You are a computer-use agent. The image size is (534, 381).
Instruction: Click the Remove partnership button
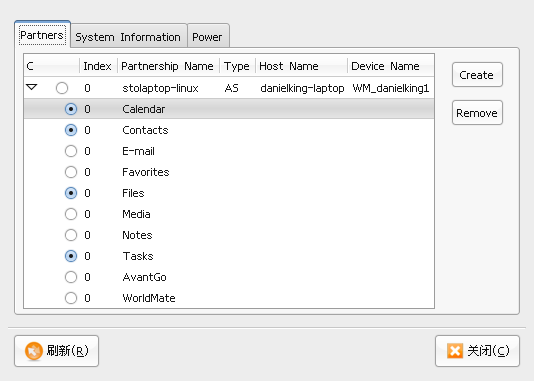click(x=477, y=113)
